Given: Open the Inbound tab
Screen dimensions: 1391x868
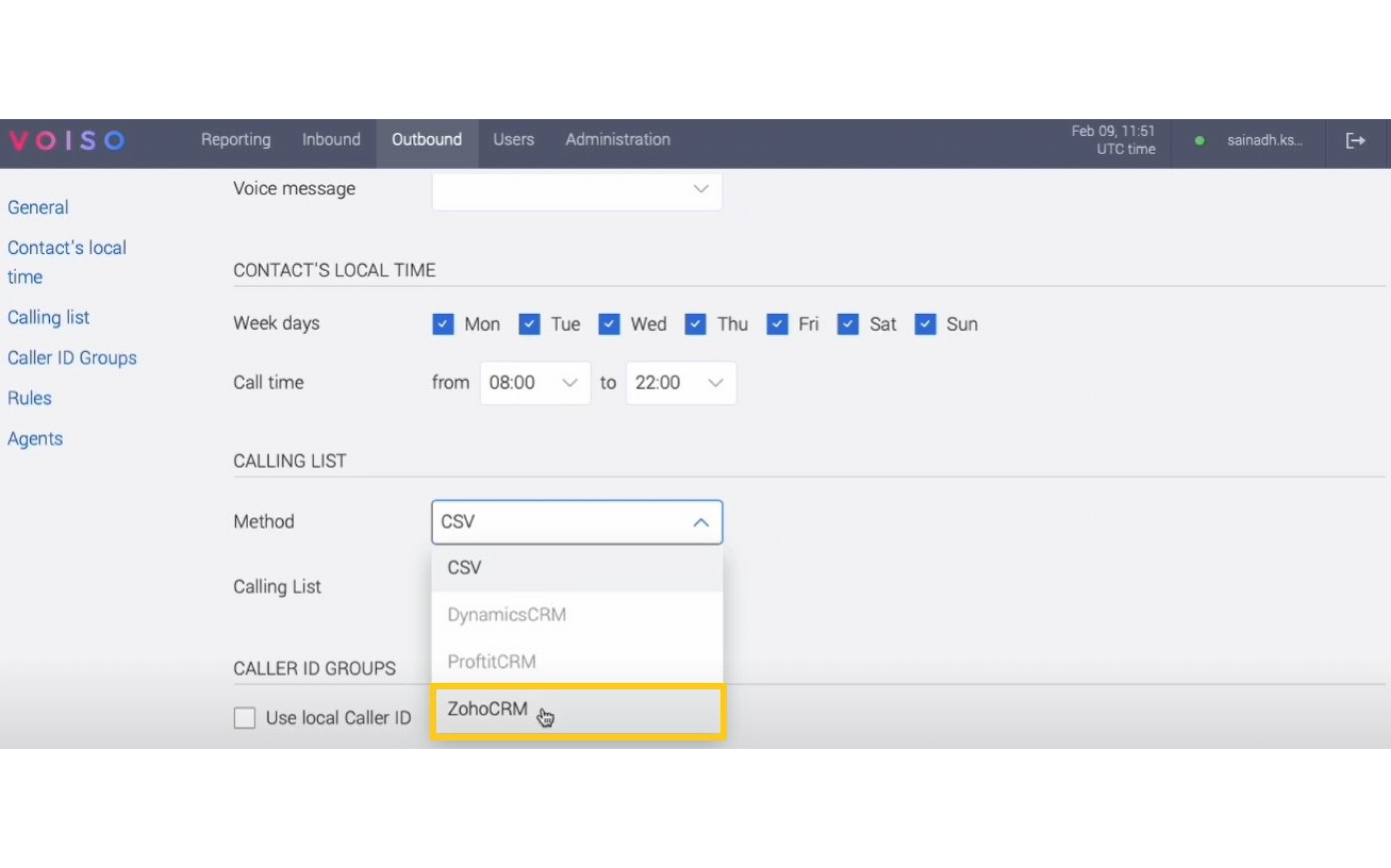Looking at the screenshot, I should [331, 140].
